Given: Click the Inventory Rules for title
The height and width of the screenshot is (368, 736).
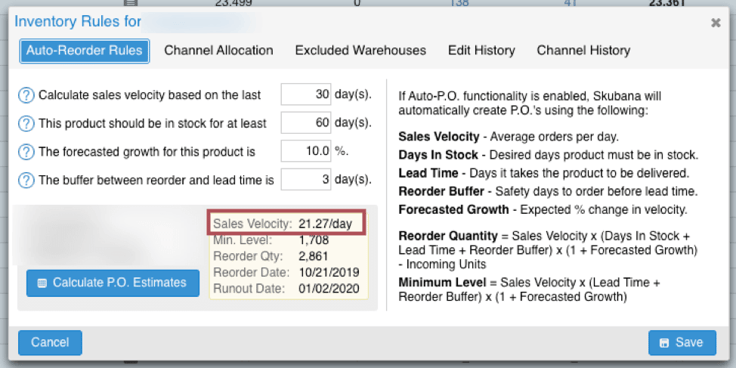Looking at the screenshot, I should tap(77, 22).
